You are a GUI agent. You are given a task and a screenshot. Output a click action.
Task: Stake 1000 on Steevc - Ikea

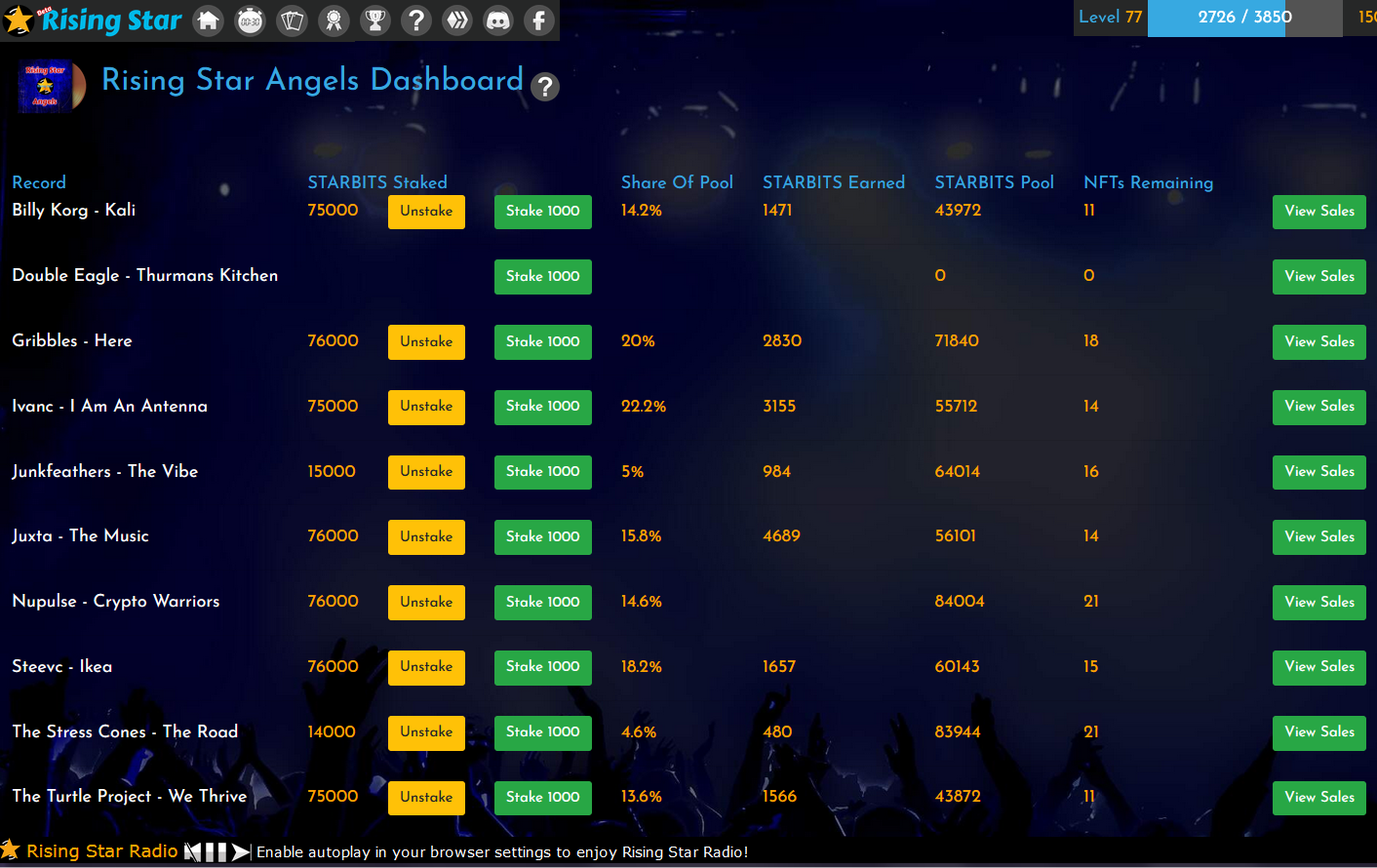tap(543, 667)
